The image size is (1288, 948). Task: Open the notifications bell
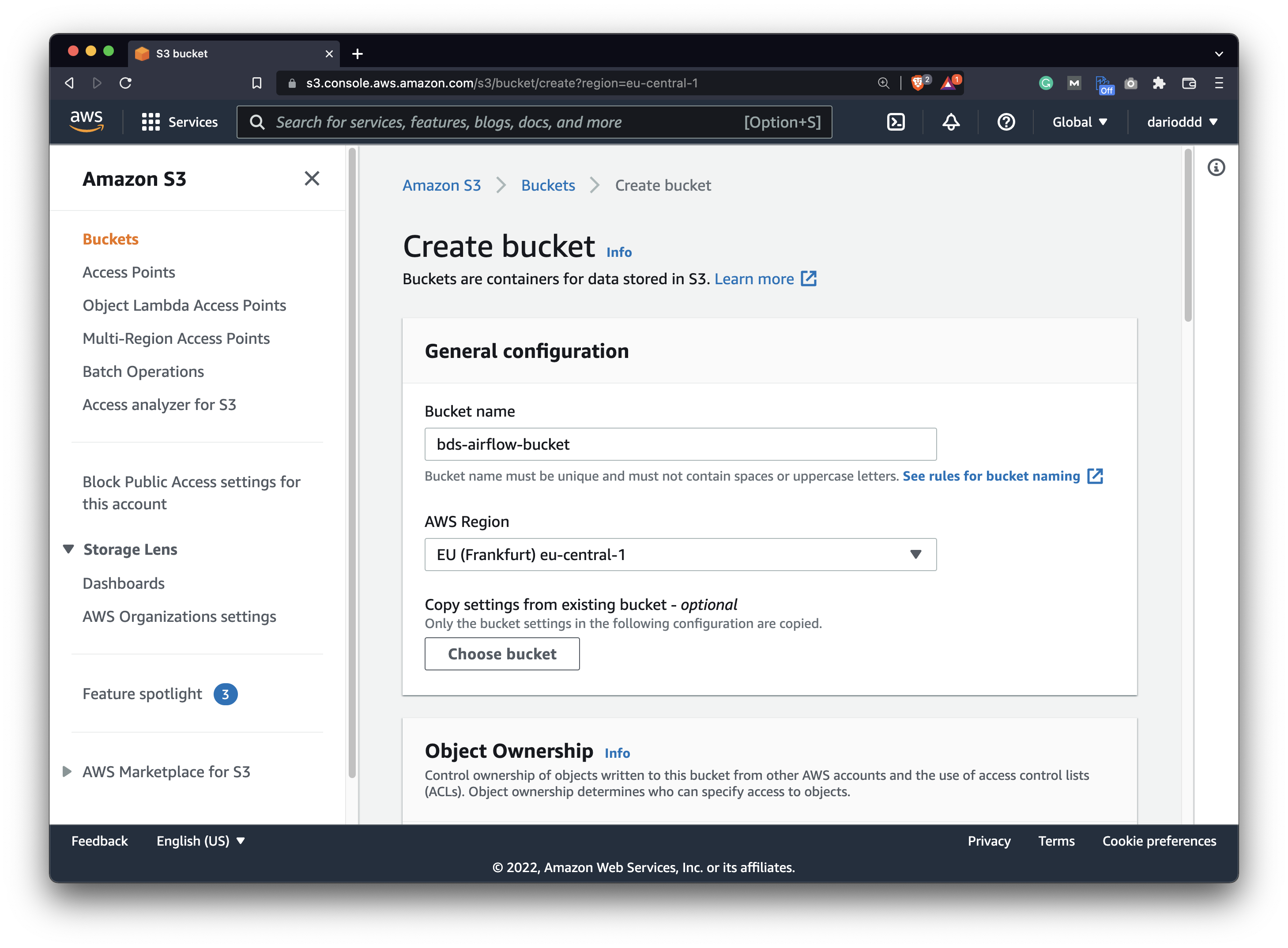(950, 122)
